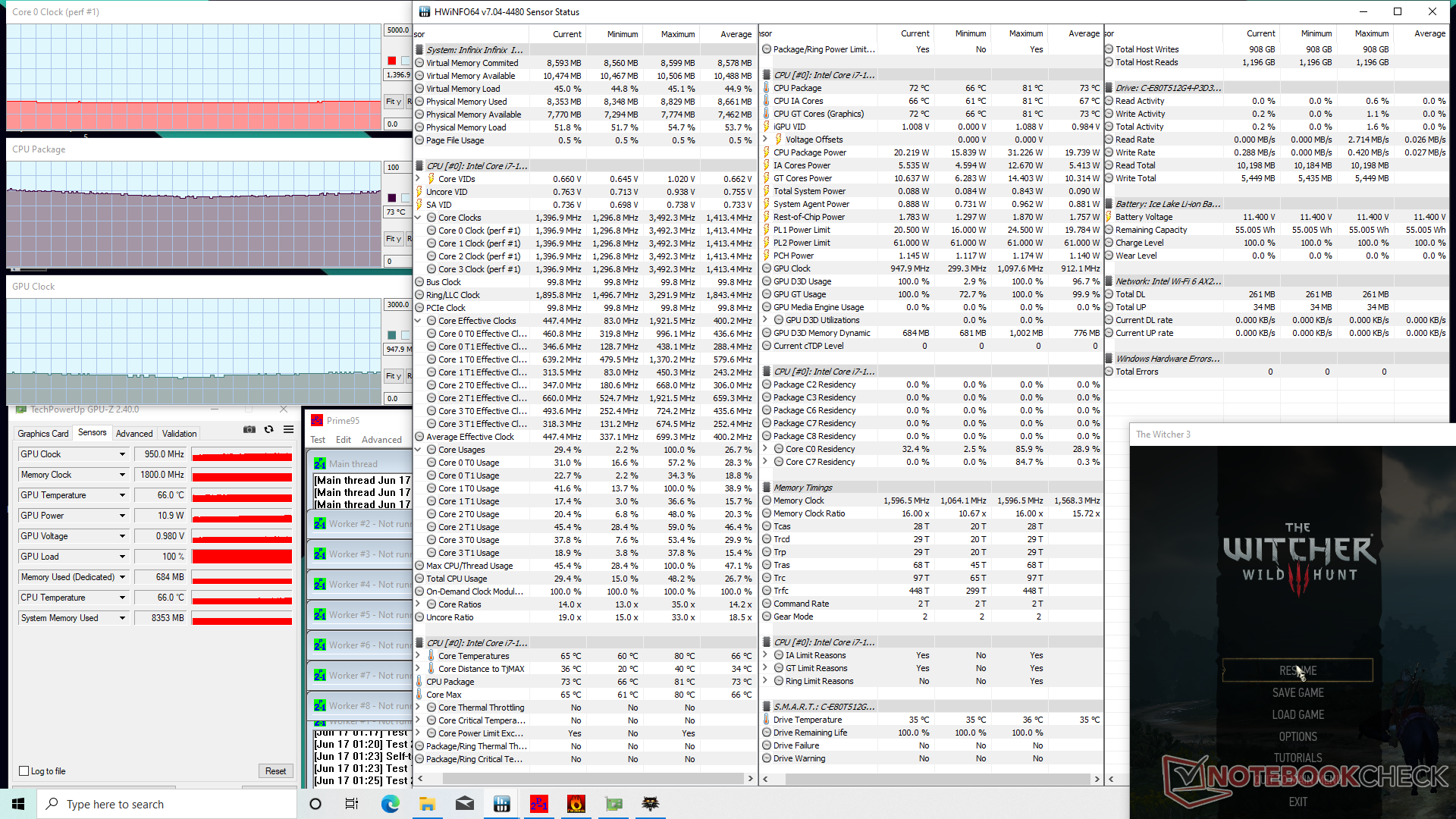Image resolution: width=1456 pixels, height=819 pixels.
Task: Click the Prime95 Worker #6 window icon
Action: pyautogui.click(x=320, y=645)
